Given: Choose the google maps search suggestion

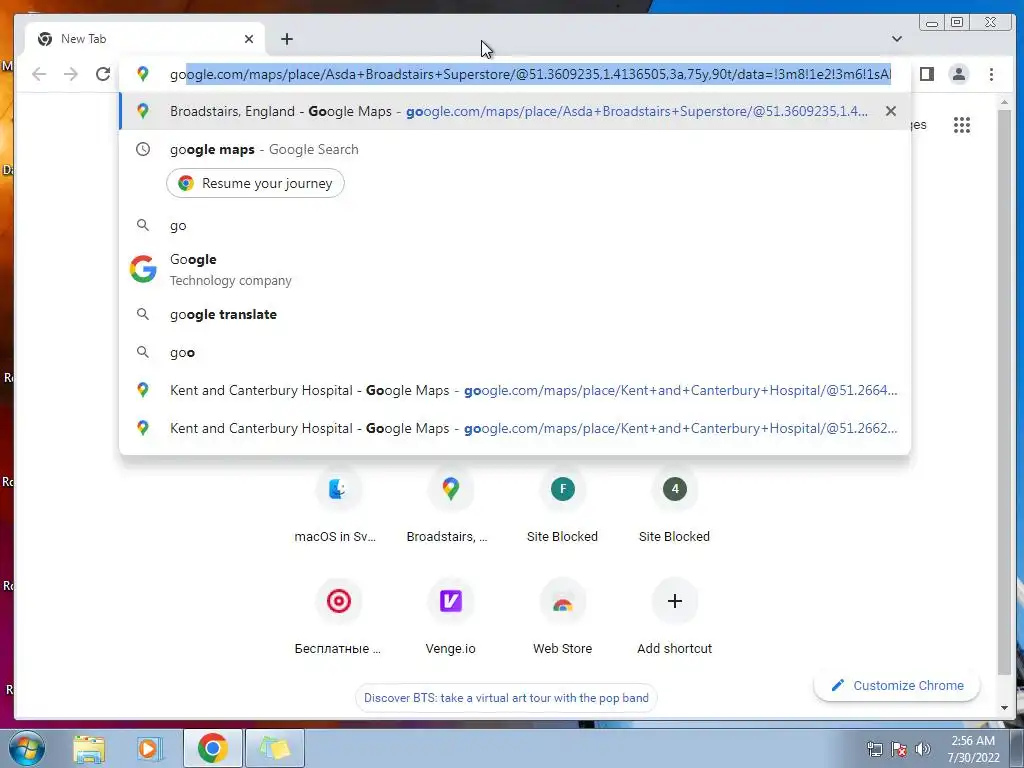Looking at the screenshot, I should (515, 149).
